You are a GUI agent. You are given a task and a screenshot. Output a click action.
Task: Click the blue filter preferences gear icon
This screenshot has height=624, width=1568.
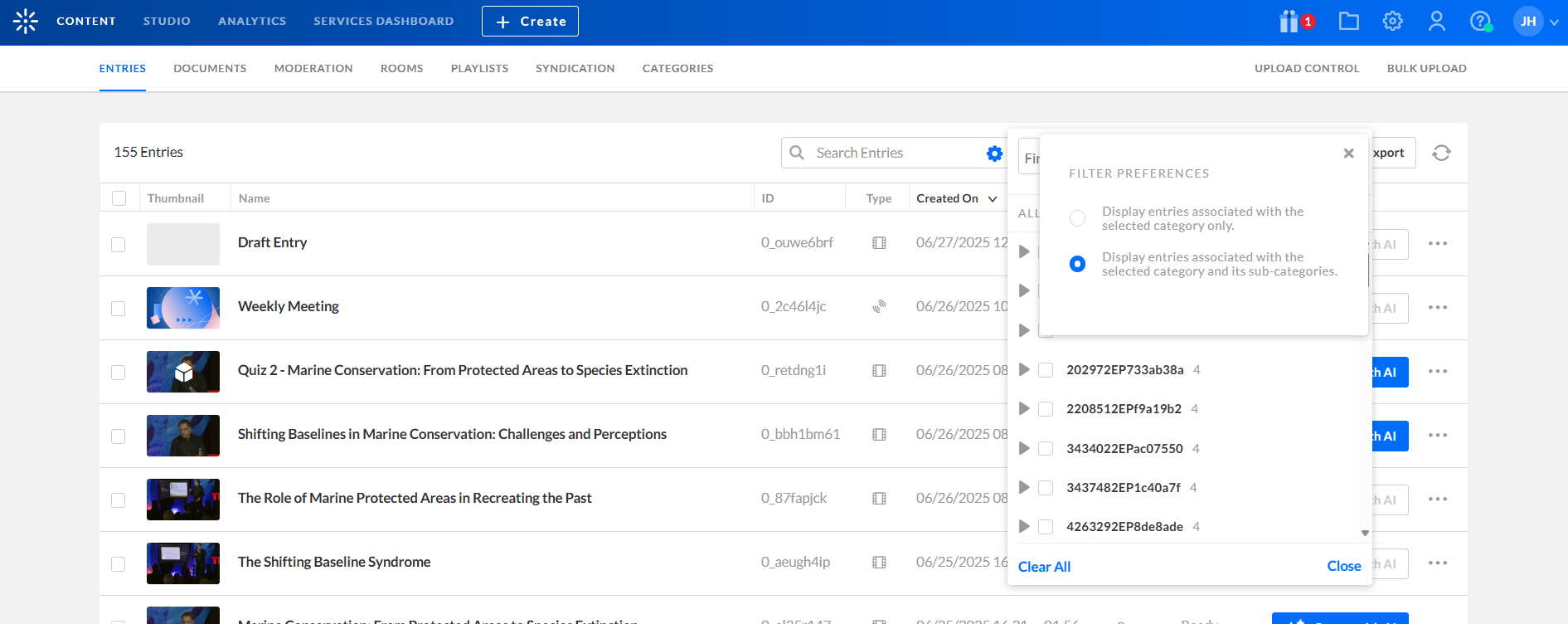[994, 154]
